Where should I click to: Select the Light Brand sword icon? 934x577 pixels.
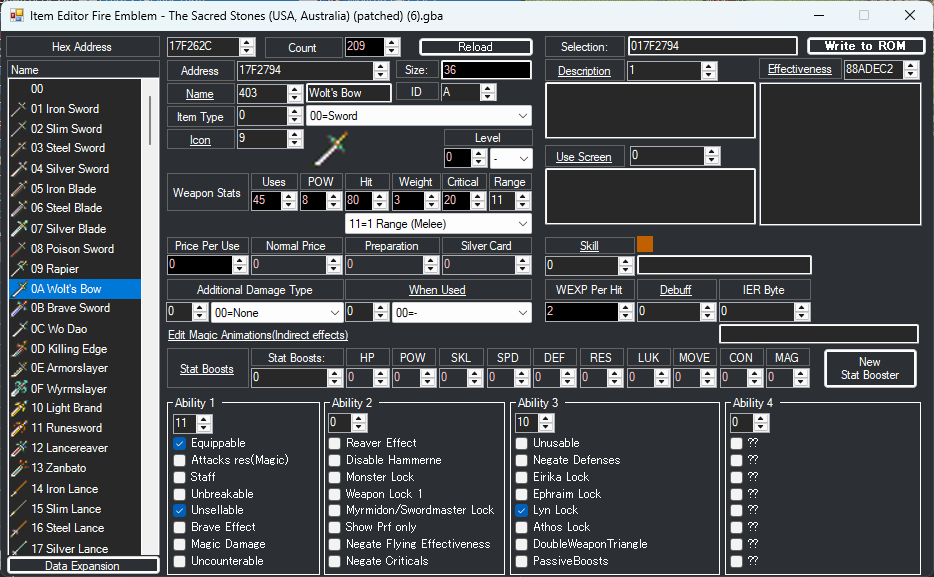coord(19,408)
